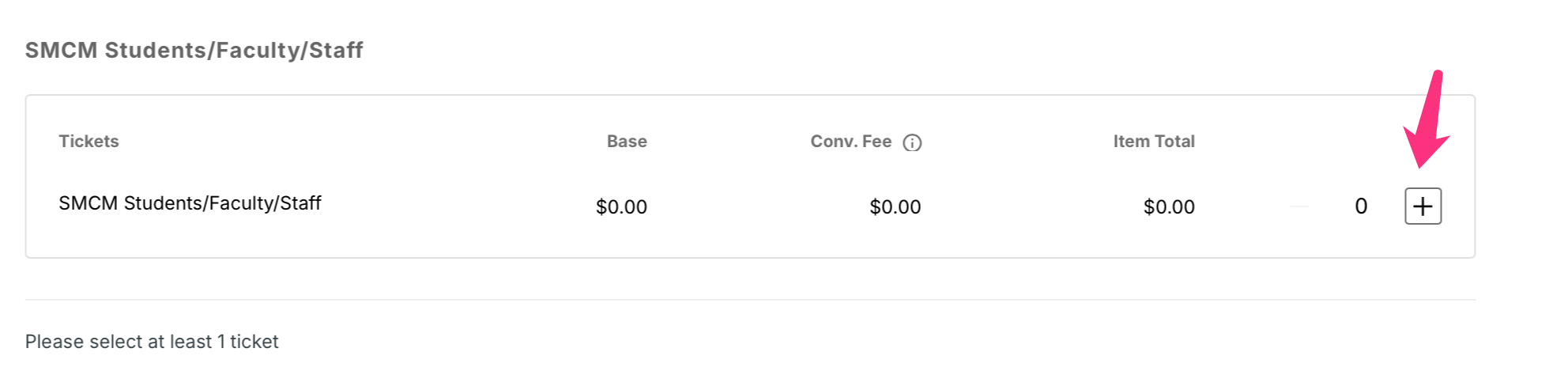This screenshot has height=371, width=1568.
Task: Click the SMCM Students/Faculty/Staff section heading
Action: click(x=194, y=51)
